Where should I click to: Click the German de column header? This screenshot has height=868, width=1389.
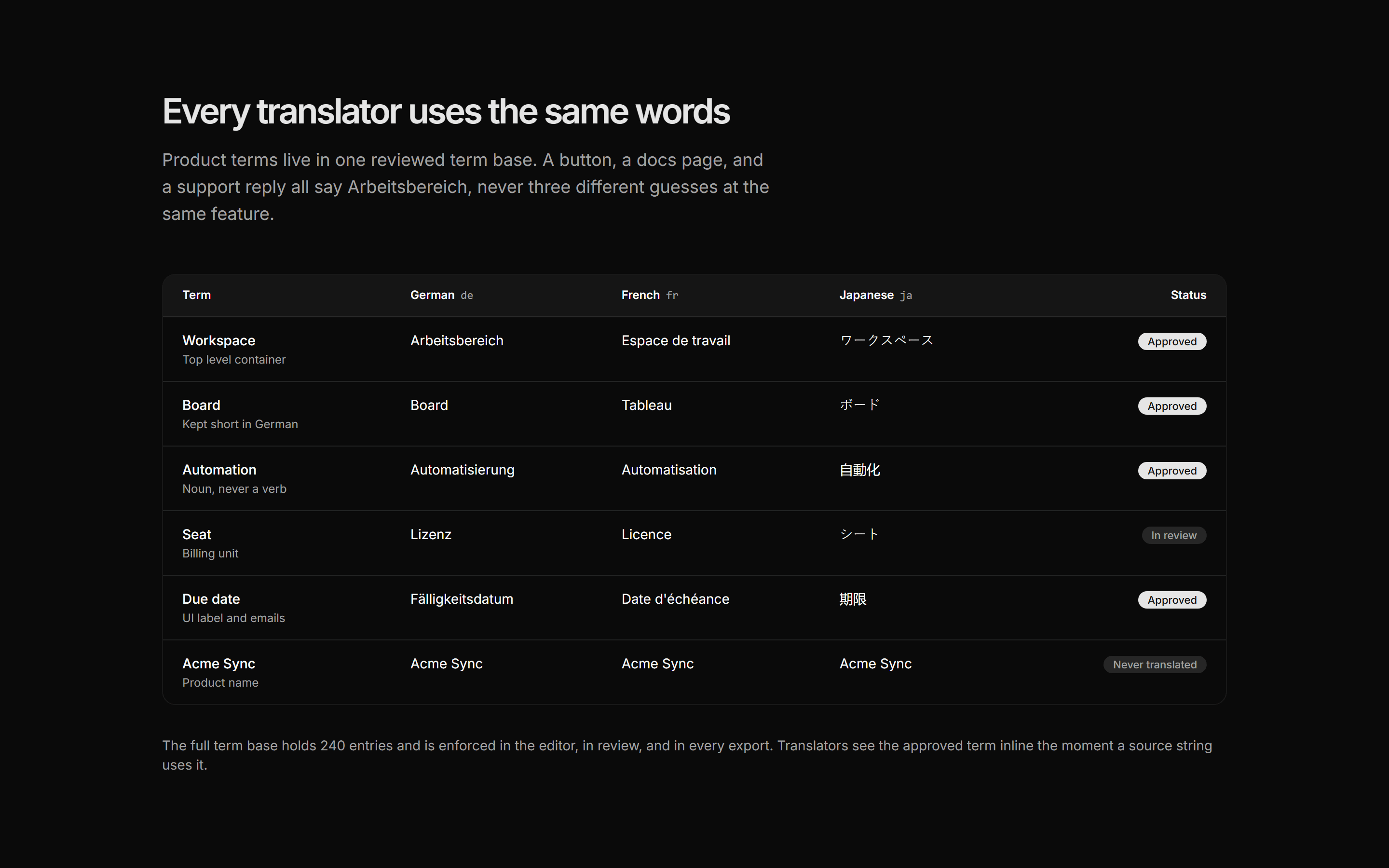click(441, 295)
